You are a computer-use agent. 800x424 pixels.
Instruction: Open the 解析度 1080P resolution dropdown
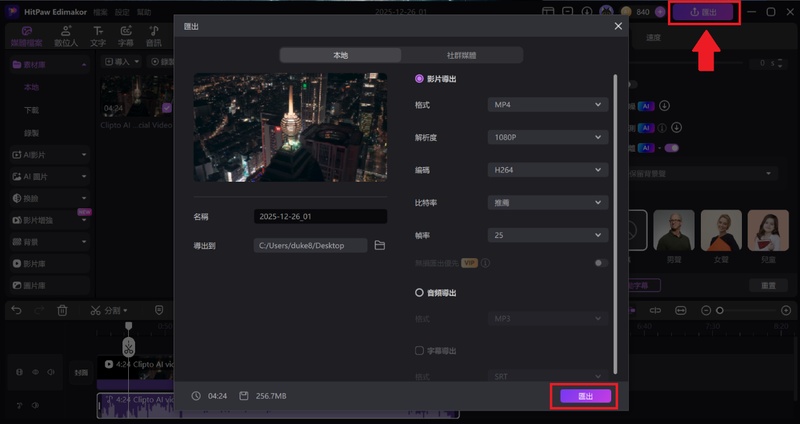click(548, 137)
